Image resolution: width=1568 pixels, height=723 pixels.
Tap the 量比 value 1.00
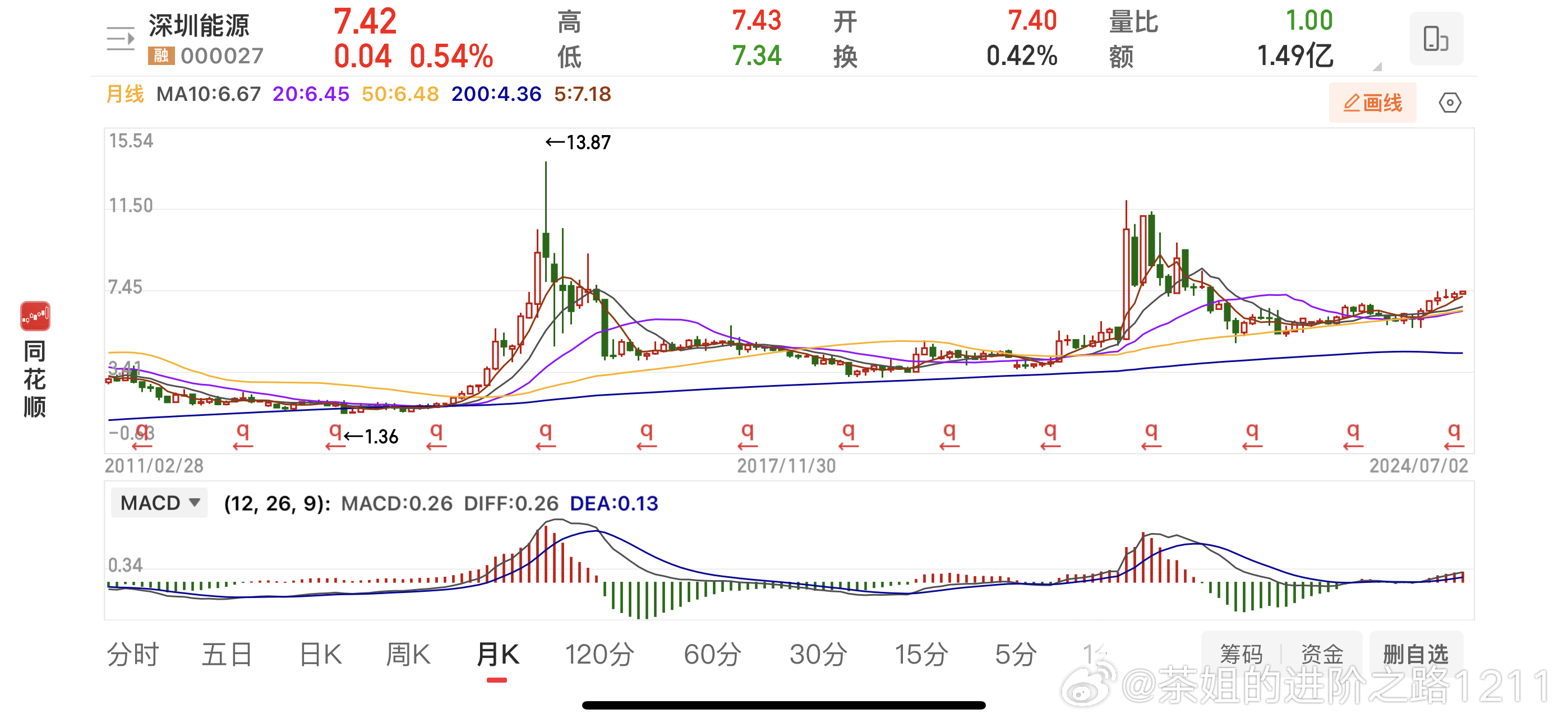tap(1309, 21)
